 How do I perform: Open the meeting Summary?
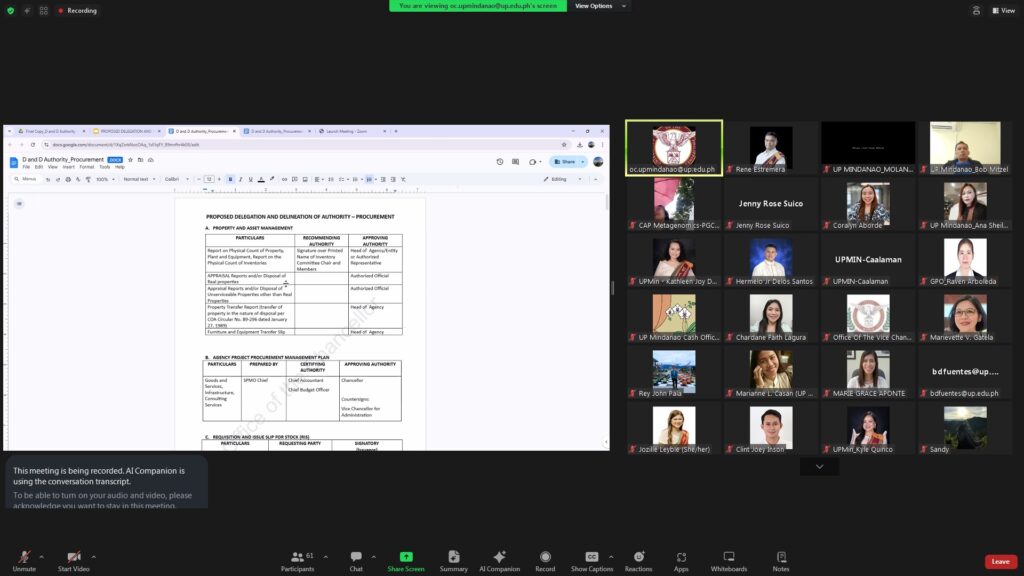(454, 560)
